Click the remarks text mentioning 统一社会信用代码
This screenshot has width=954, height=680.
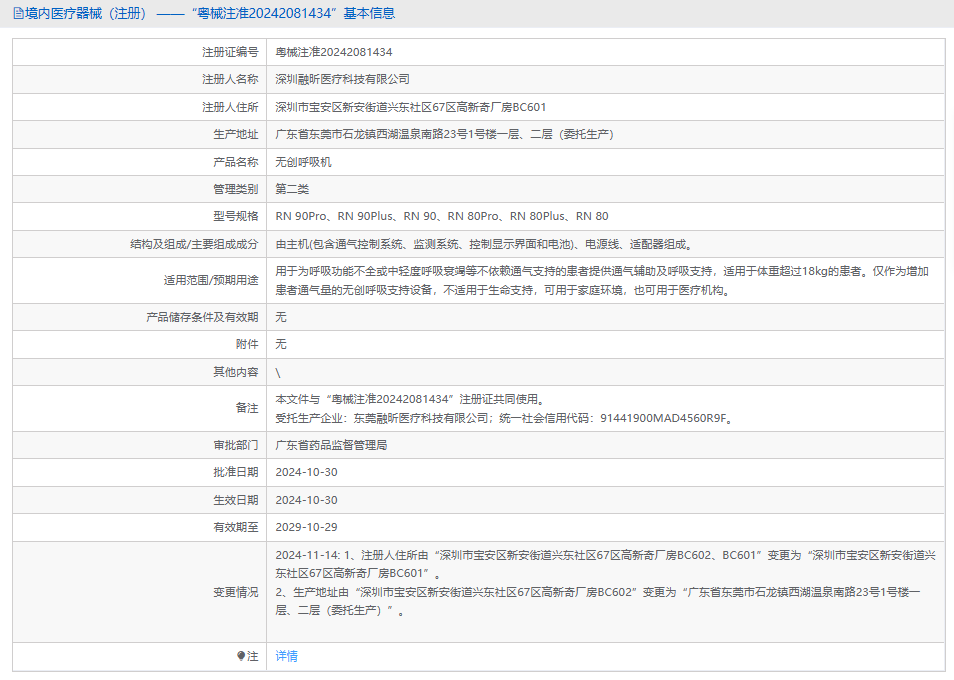[504, 418]
